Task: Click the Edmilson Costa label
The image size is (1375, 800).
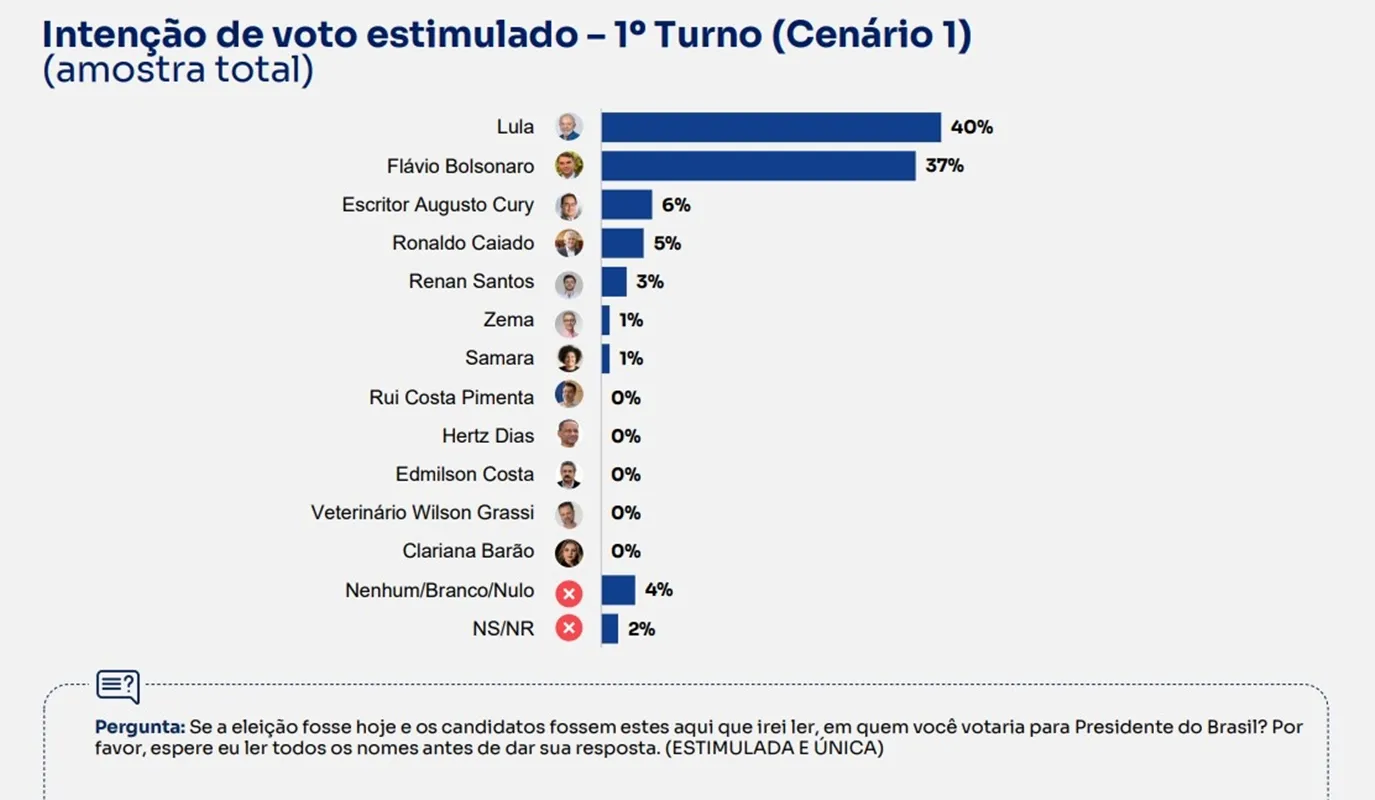Action: (x=465, y=474)
